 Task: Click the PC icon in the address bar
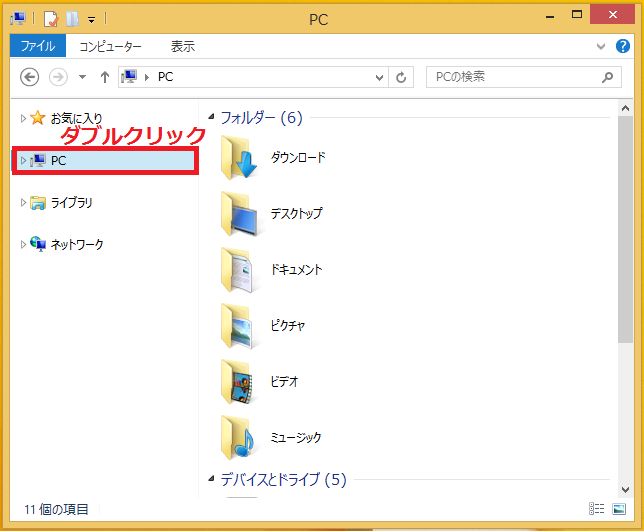coord(129,77)
